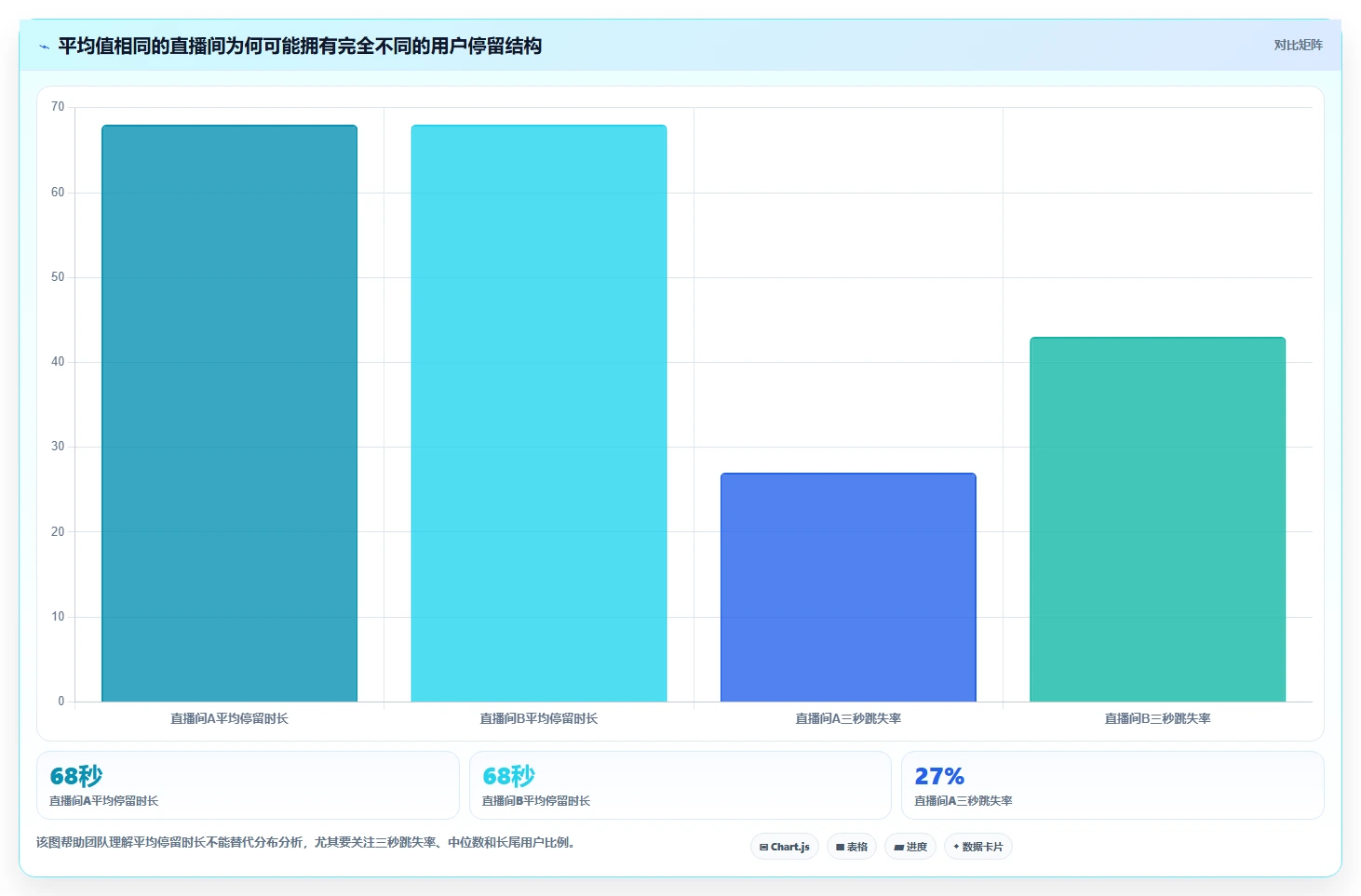The image size is (1361, 896).
Task: Click the y-axis tick value 20
Action: point(58,532)
